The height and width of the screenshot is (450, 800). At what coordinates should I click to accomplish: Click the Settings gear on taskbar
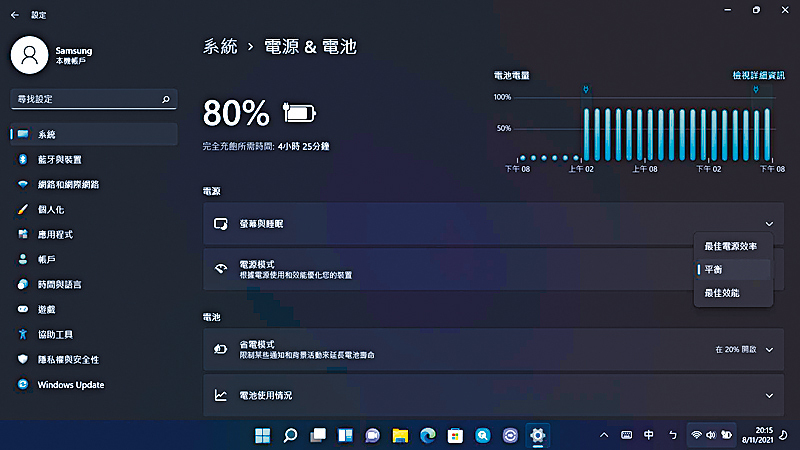pos(537,435)
